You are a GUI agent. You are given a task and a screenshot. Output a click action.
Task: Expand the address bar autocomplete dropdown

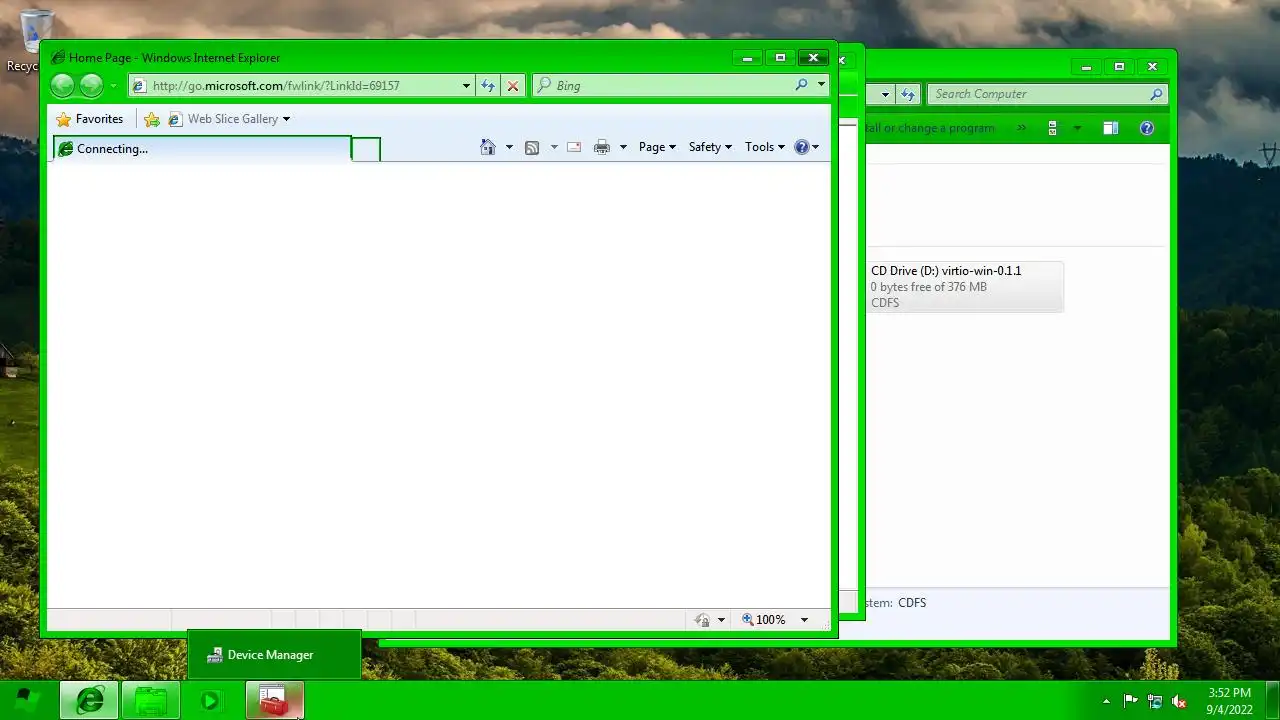click(x=466, y=86)
